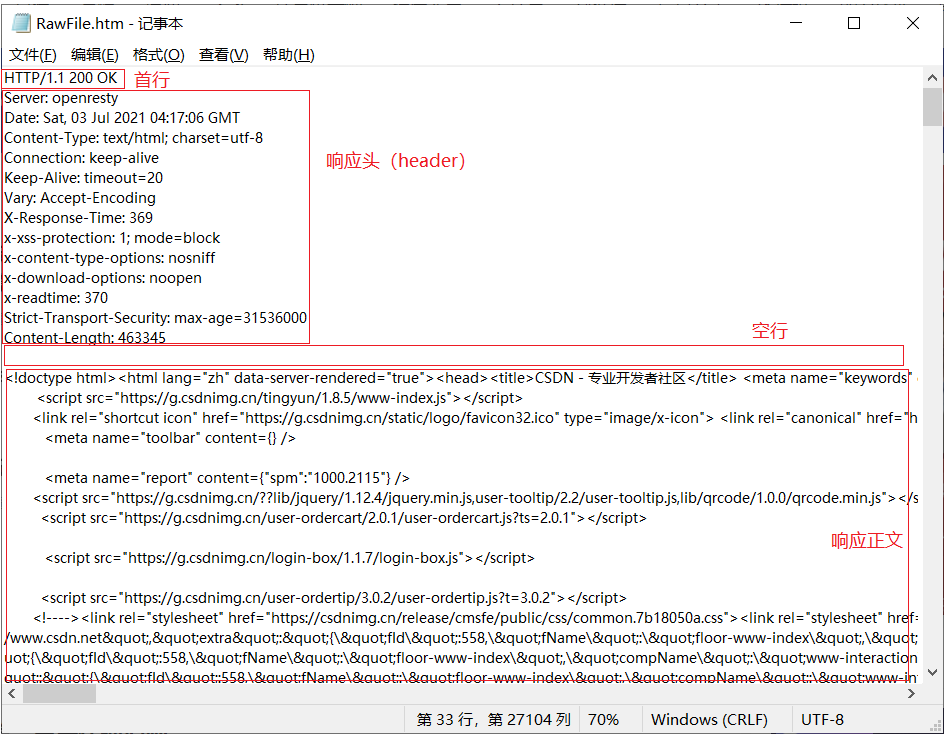
Task: Close the RawFile.htm Notepad window
Action: pos(912,23)
